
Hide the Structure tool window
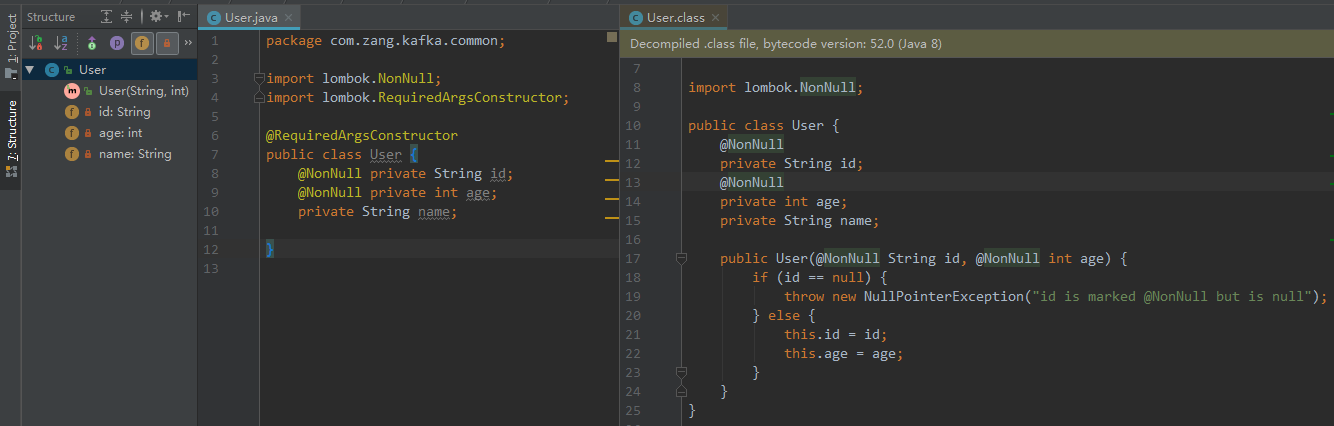click(x=183, y=17)
